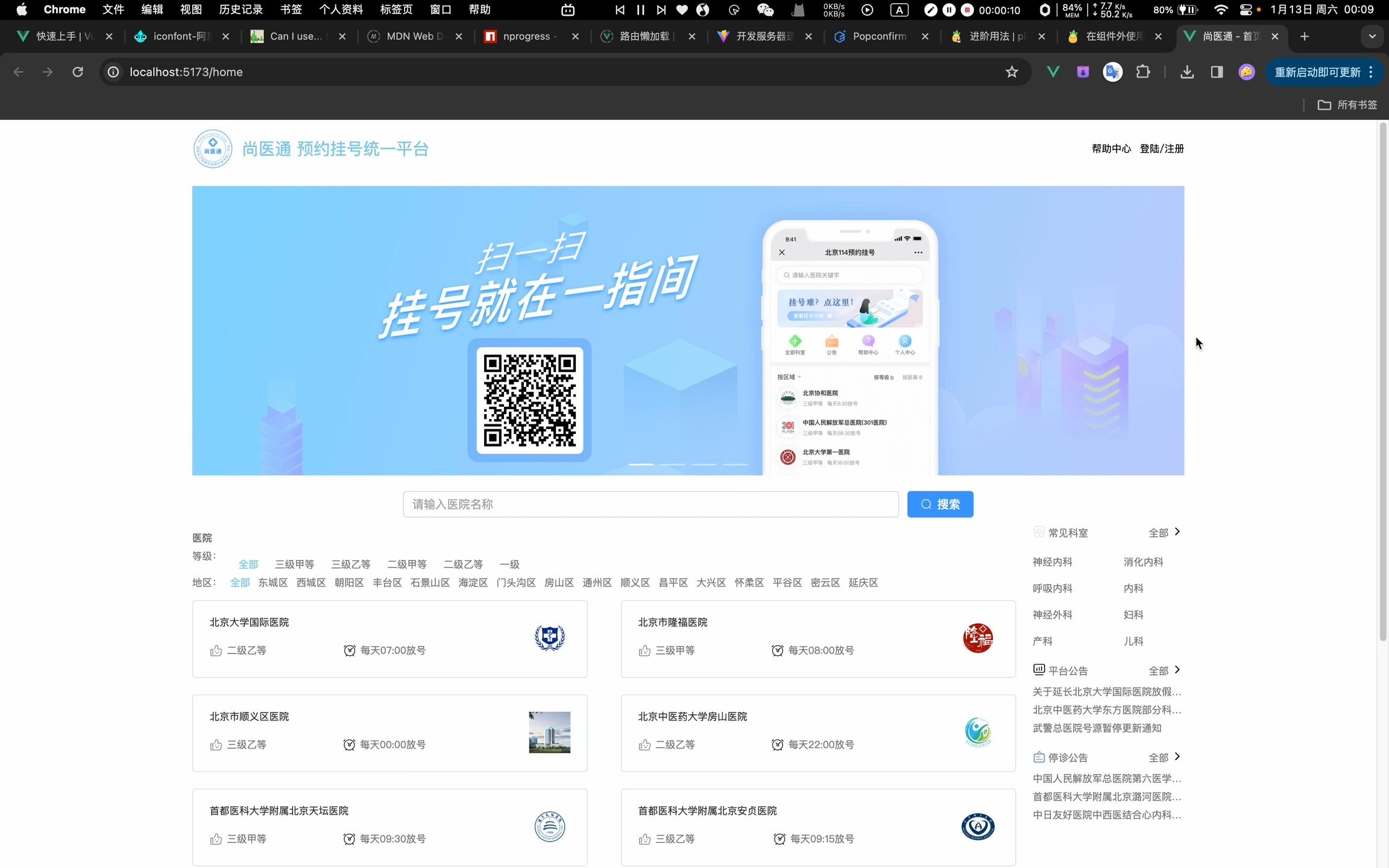
Task: Click the back navigation arrow
Action: pos(19,72)
